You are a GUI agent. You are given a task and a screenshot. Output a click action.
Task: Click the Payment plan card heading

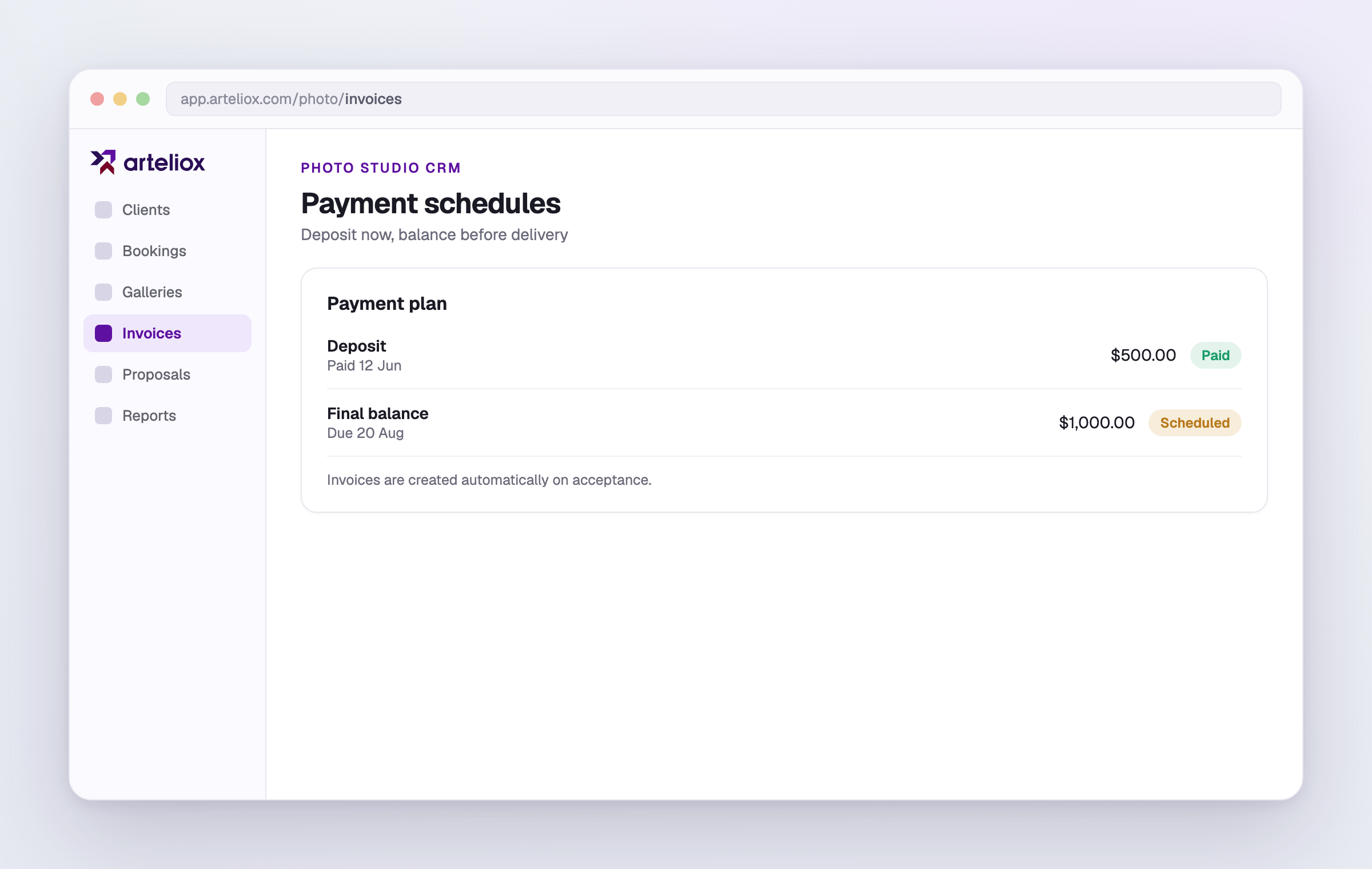click(387, 304)
